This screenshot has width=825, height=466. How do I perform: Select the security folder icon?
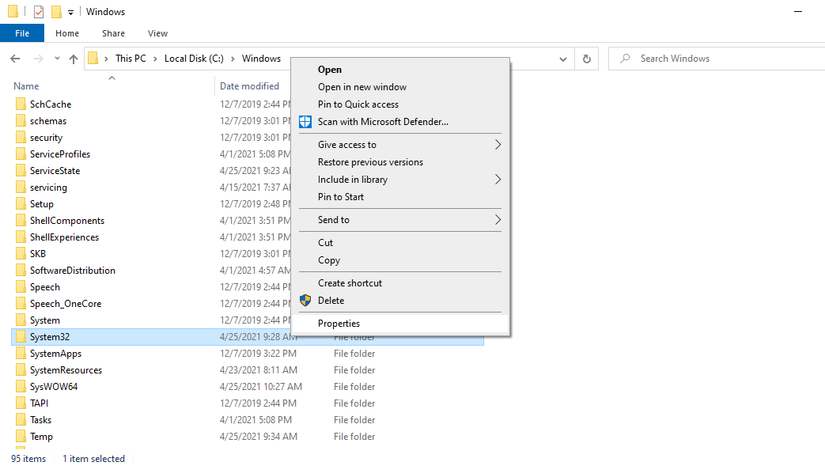click(x=21, y=137)
